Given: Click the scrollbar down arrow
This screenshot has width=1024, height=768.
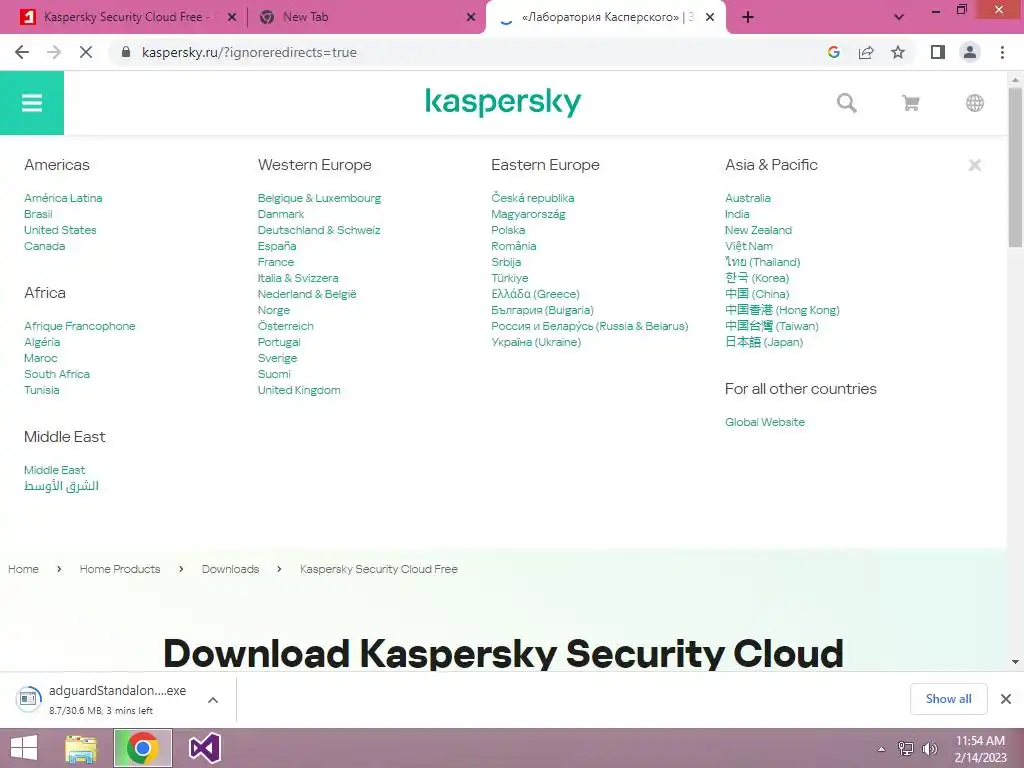Looking at the screenshot, I should tap(1015, 662).
